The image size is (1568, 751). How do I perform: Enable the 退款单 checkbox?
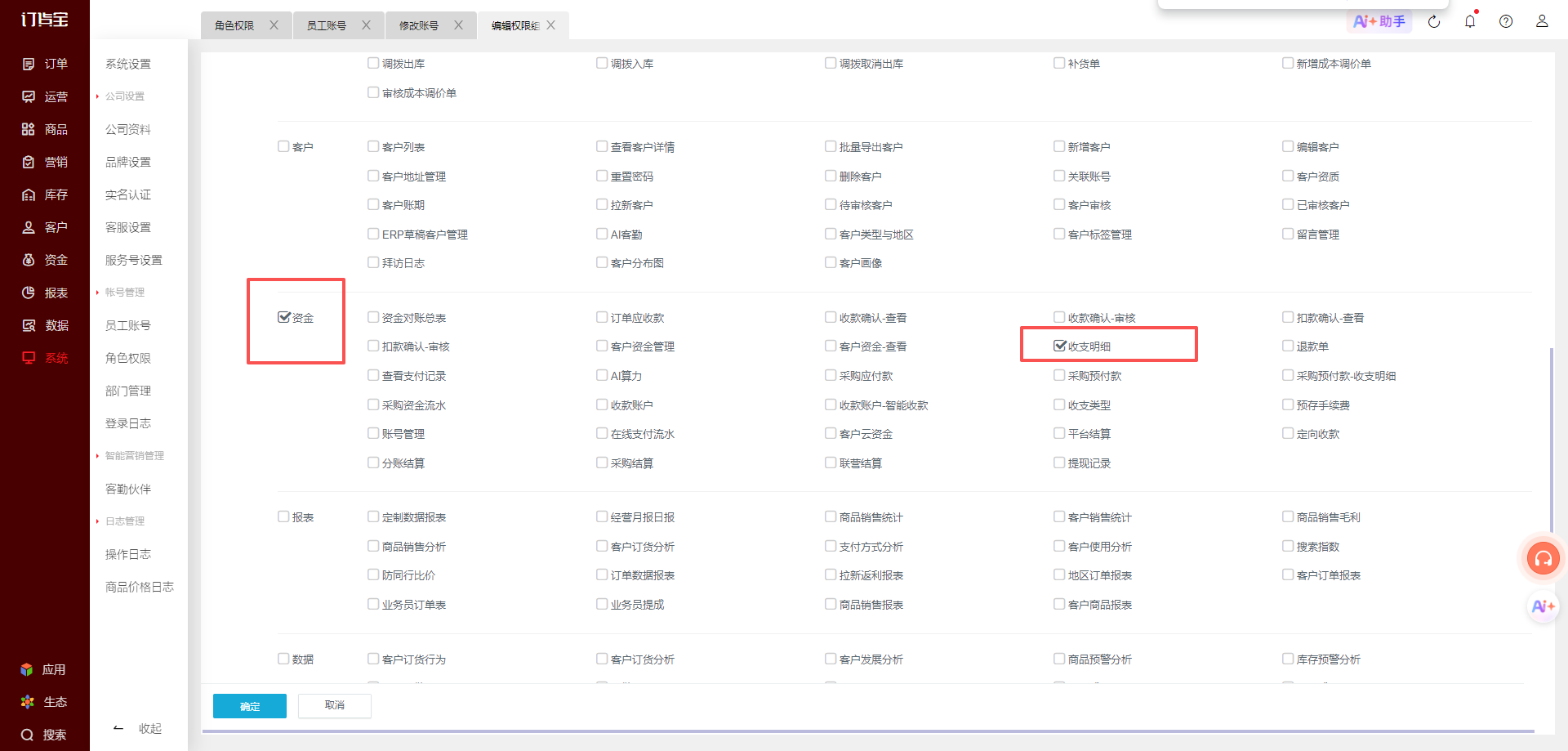point(1288,346)
